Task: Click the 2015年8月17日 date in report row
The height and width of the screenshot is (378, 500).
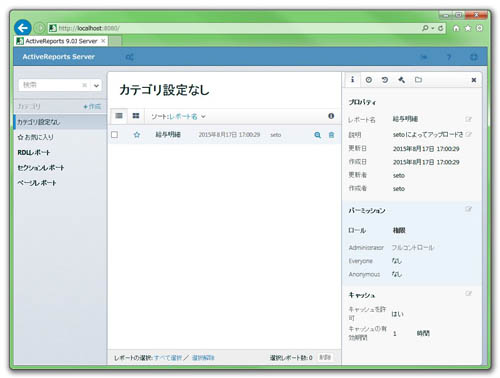Action: pyautogui.click(x=229, y=135)
